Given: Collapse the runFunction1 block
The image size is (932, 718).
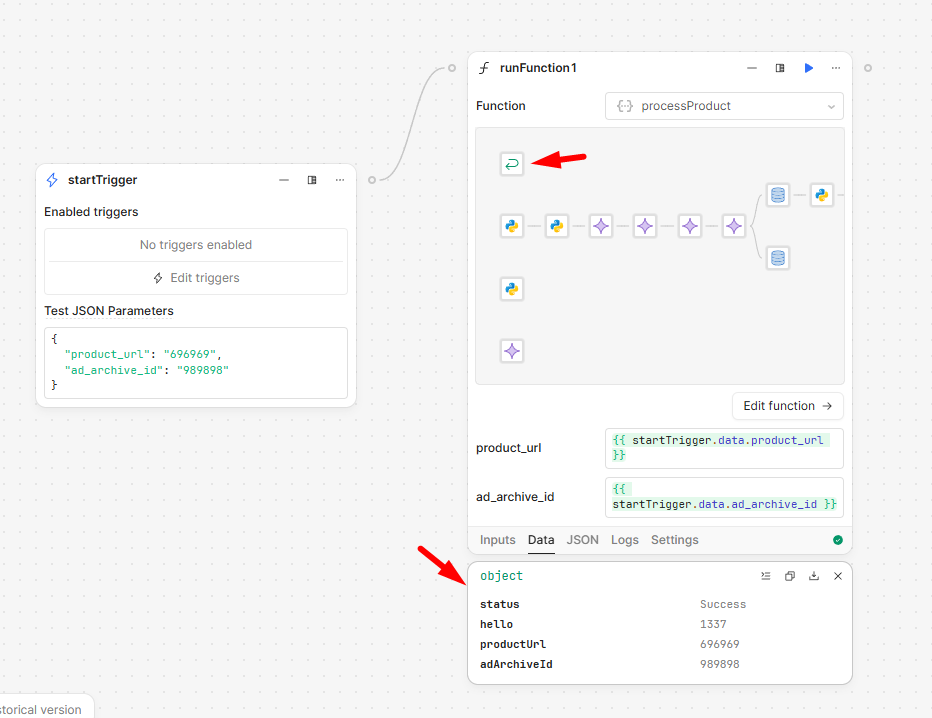Looking at the screenshot, I should point(752,68).
